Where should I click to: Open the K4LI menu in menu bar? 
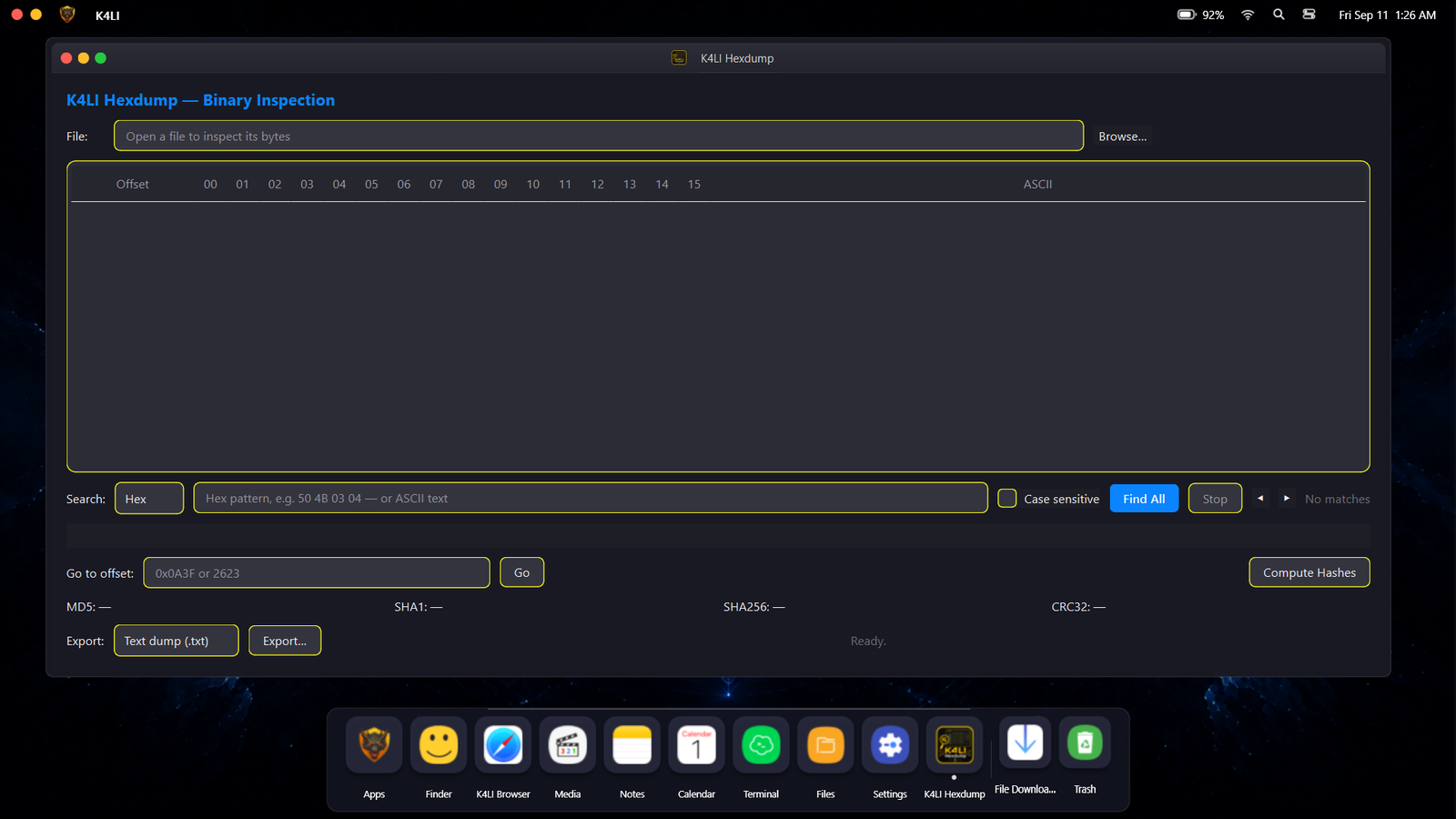107,15
